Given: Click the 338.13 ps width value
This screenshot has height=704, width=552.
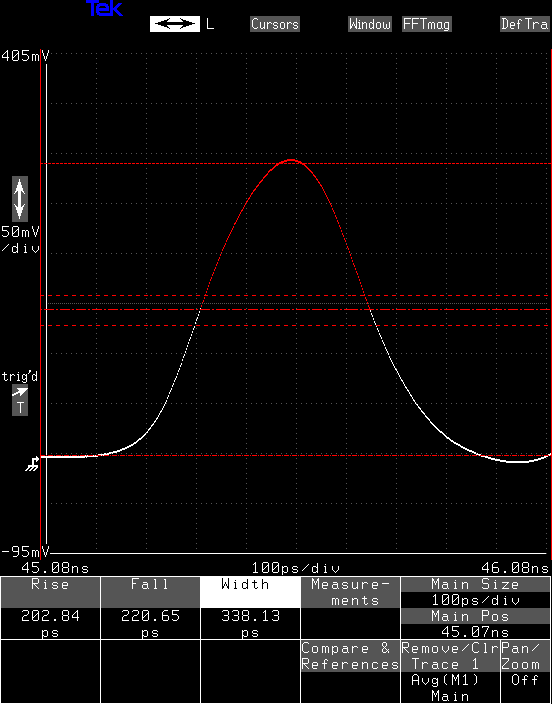Looking at the screenshot, I should [x=250, y=624].
